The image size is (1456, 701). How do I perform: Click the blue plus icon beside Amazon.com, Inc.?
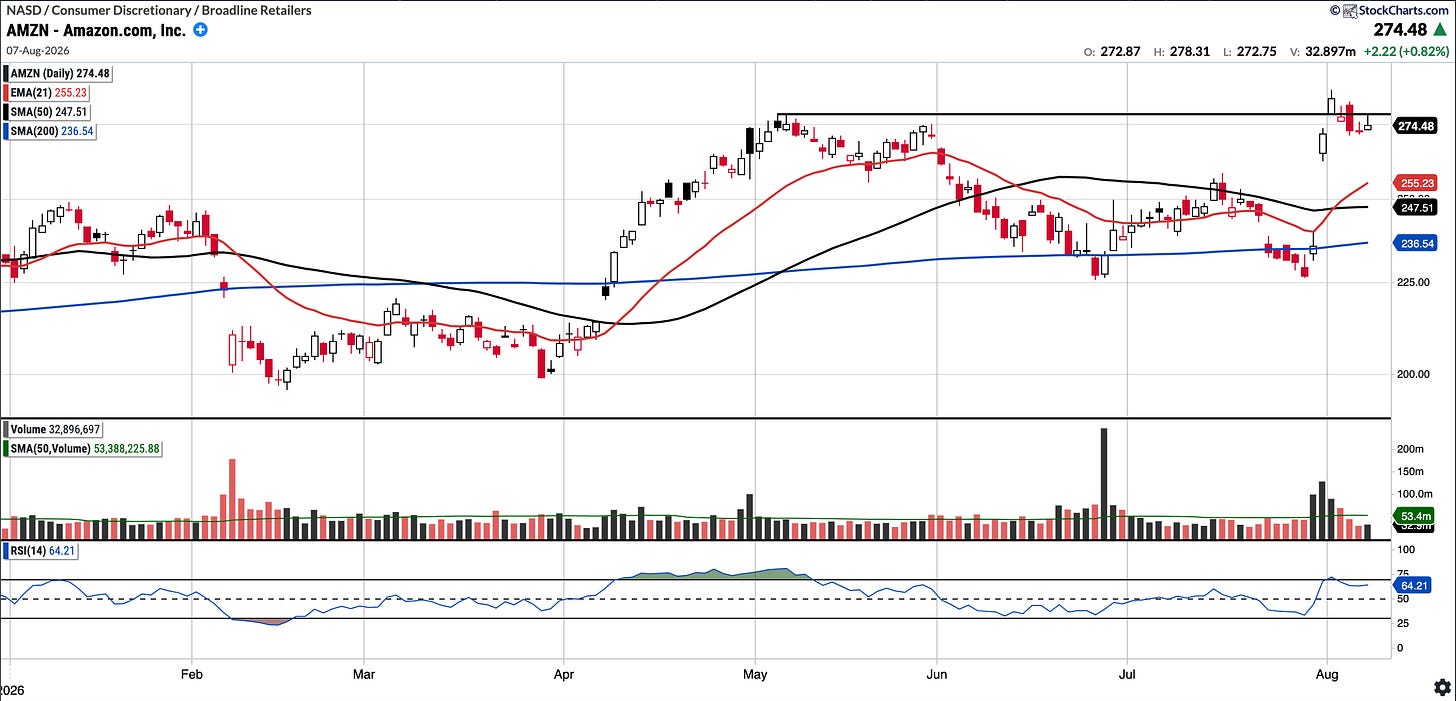coord(200,30)
